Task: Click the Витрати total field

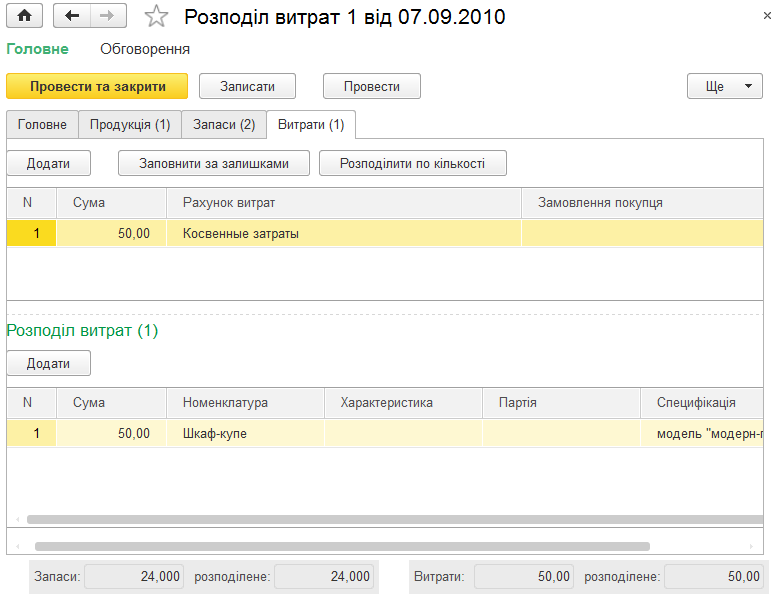Action: [524, 577]
